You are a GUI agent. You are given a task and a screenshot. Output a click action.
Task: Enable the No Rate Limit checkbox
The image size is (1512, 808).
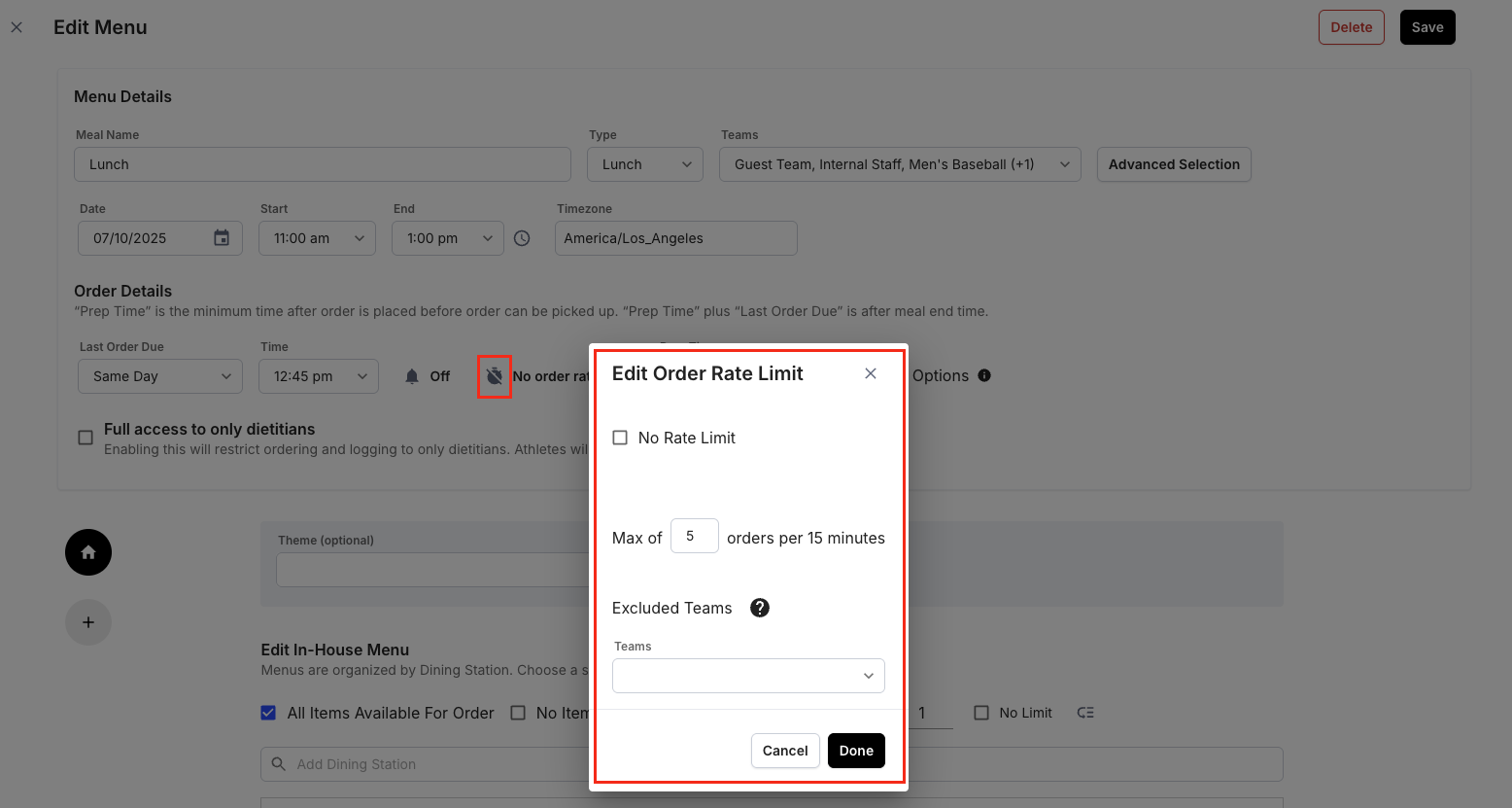(620, 438)
